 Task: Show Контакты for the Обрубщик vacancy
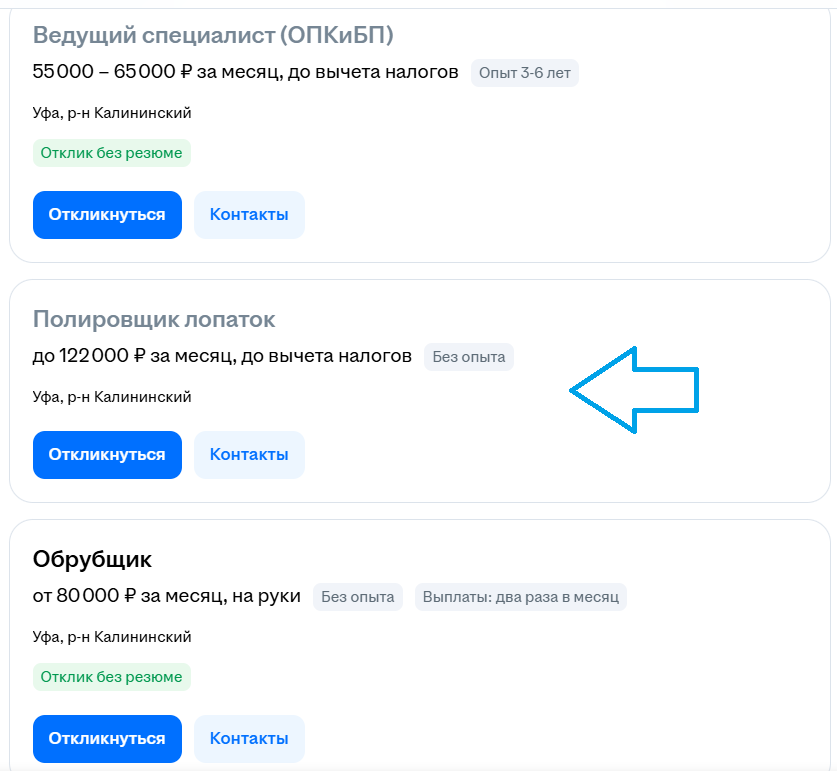[249, 739]
